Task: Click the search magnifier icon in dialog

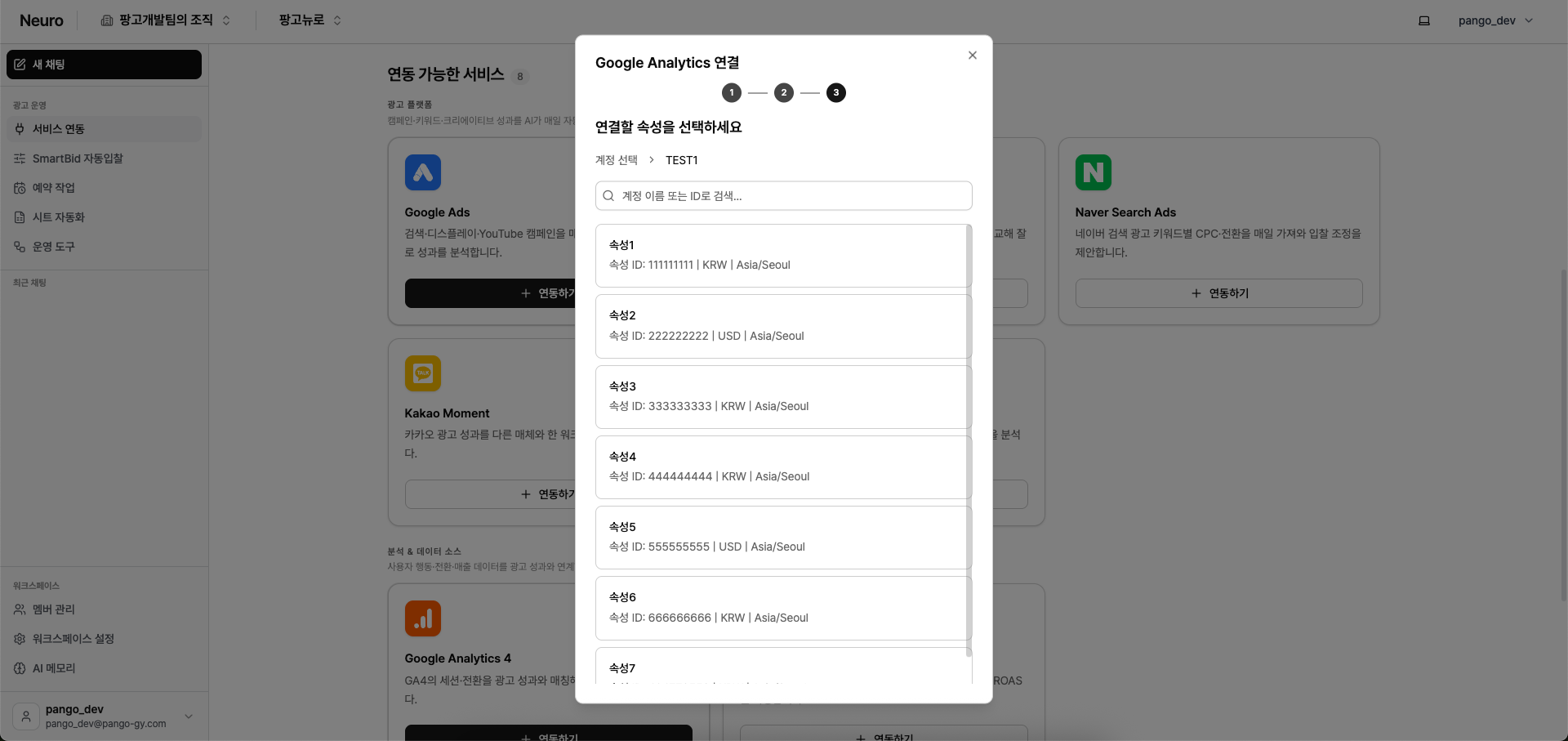Action: point(608,196)
